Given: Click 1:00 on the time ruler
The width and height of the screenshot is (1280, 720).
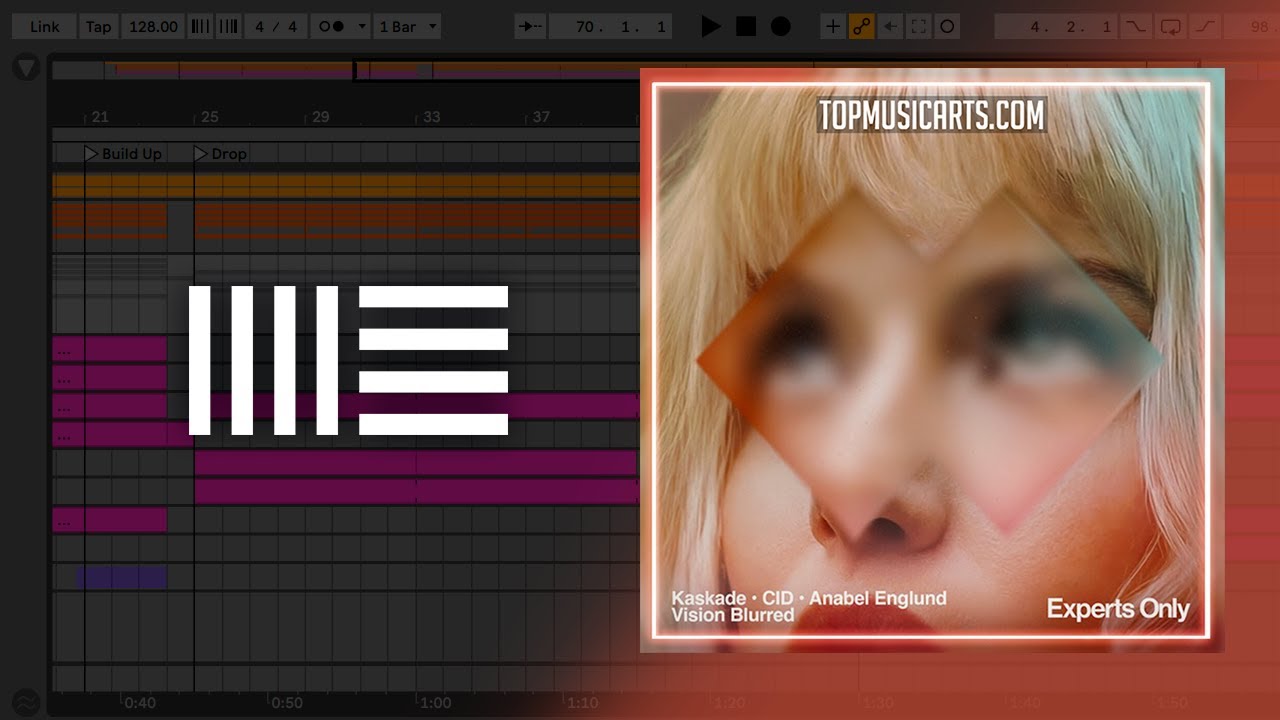Looking at the screenshot, I should [435, 703].
